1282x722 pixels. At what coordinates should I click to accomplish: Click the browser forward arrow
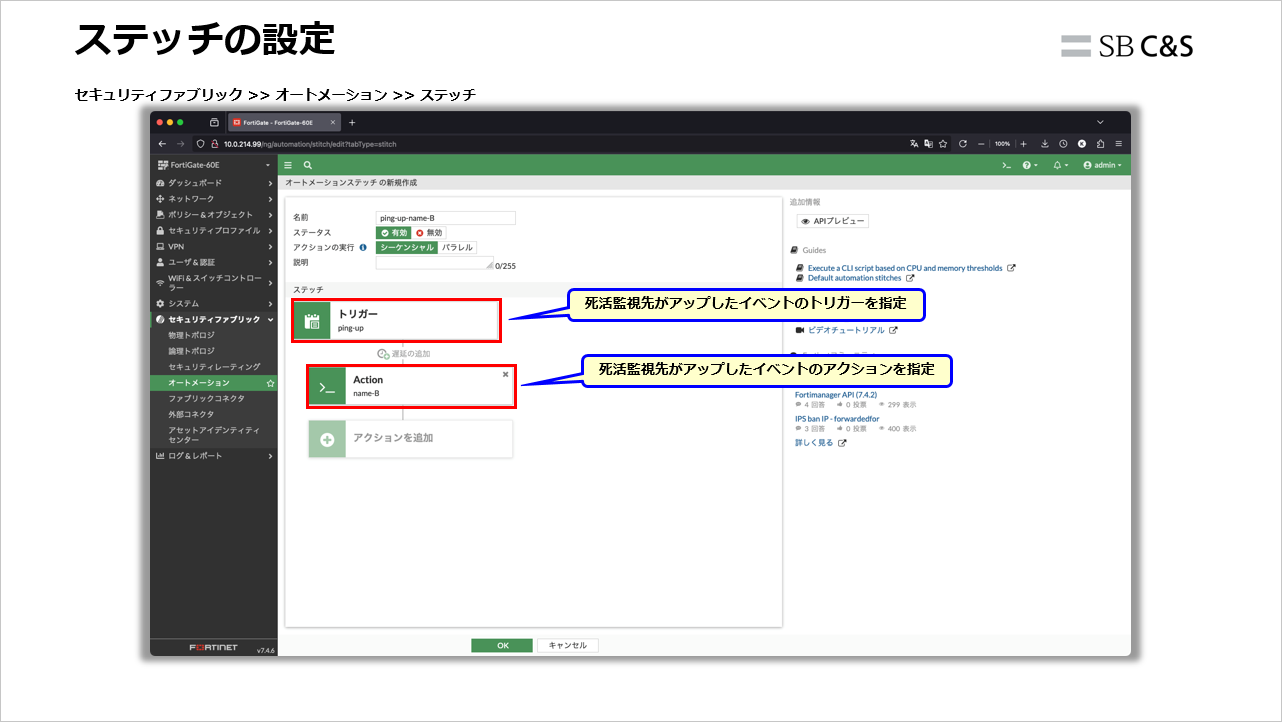pos(183,144)
